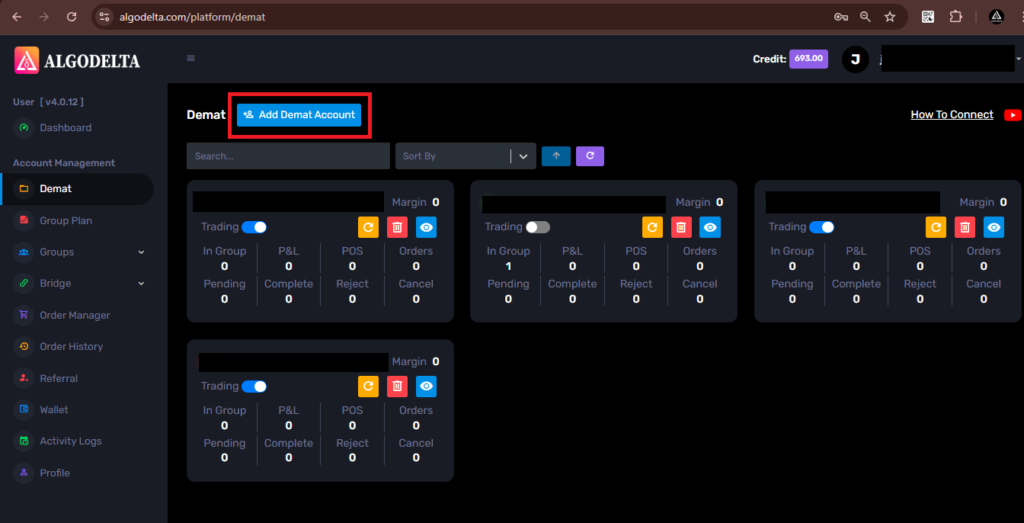
Task: Open the Profile page
Action: click(54, 473)
